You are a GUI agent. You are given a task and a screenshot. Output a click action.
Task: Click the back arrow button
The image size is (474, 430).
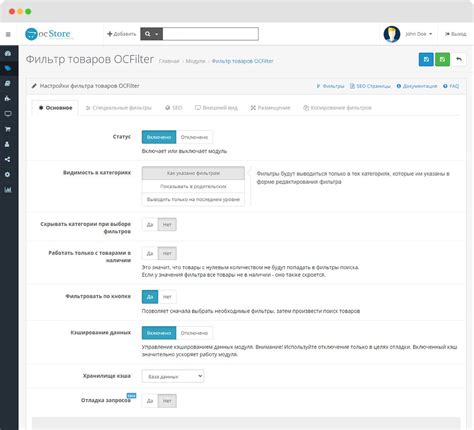point(459,60)
